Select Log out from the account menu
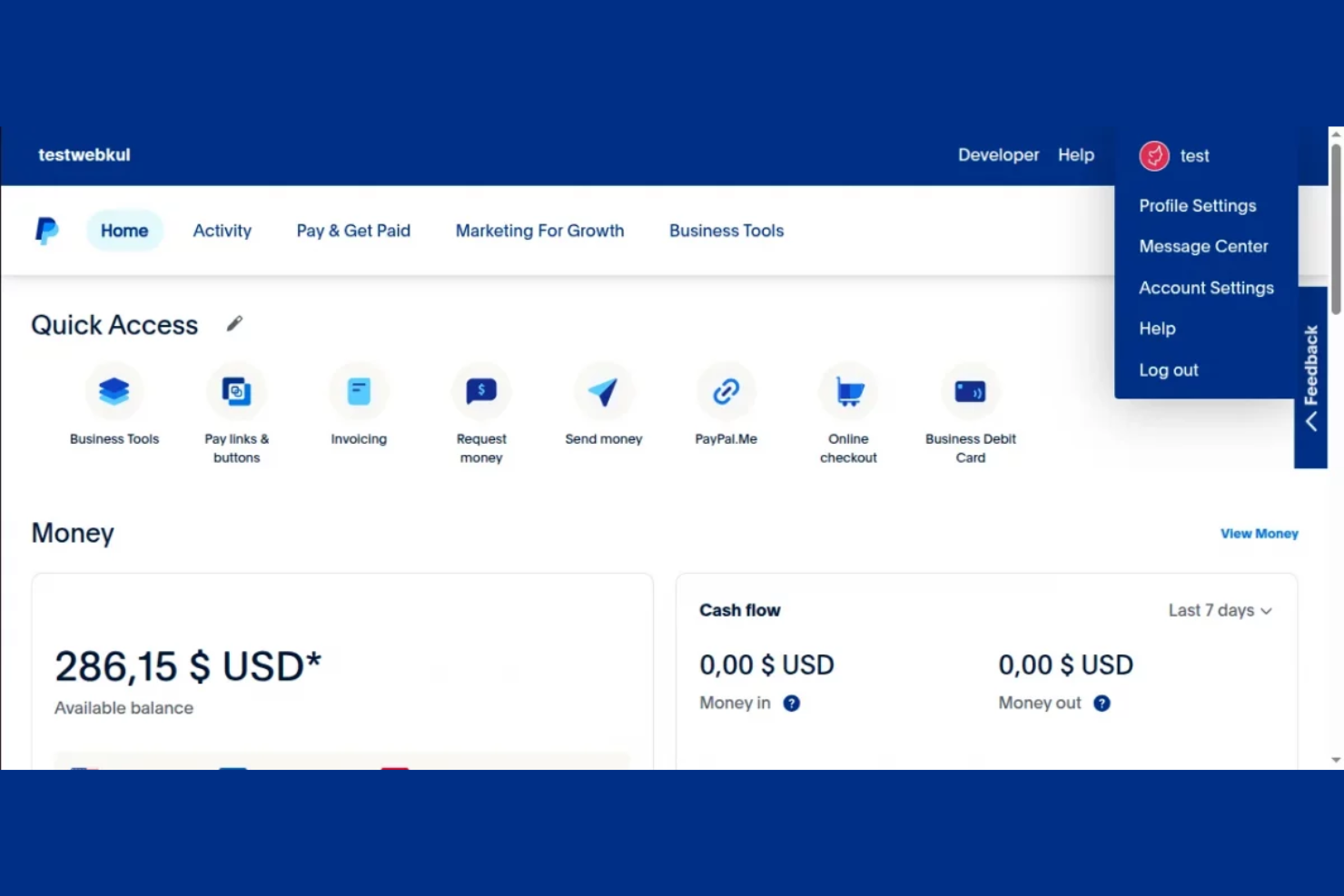This screenshot has height=896, width=1344. 1169,369
